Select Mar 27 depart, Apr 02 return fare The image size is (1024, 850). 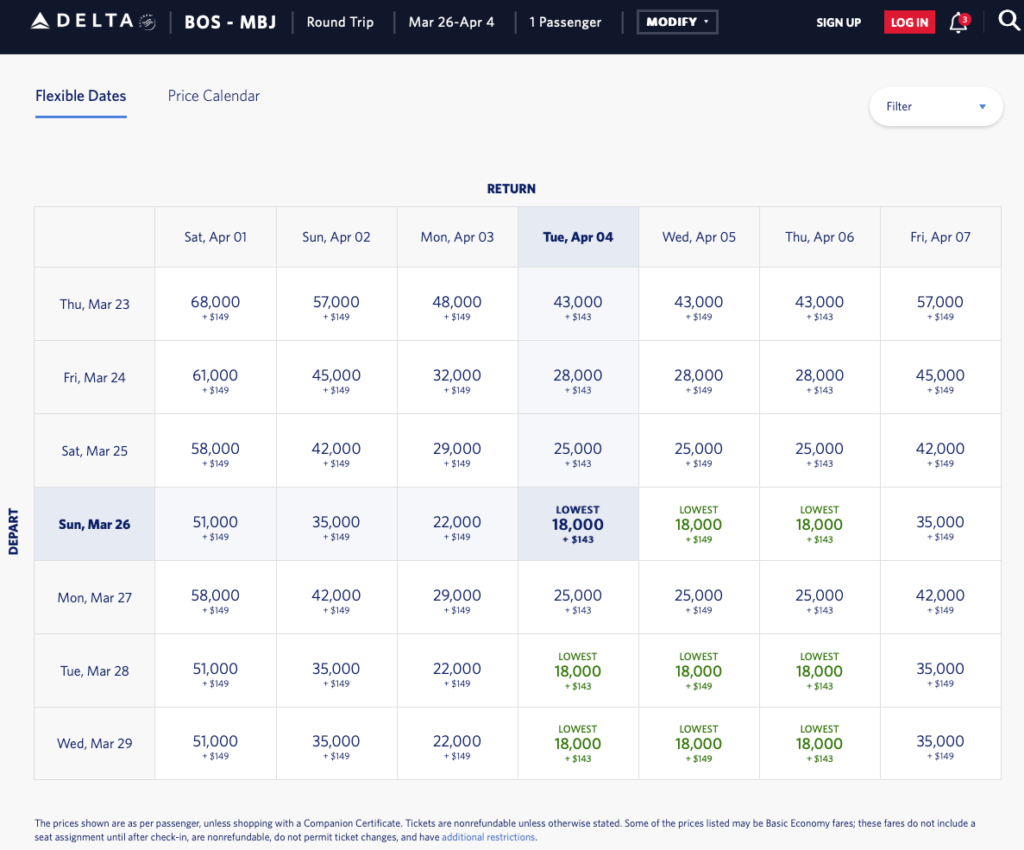pos(336,598)
